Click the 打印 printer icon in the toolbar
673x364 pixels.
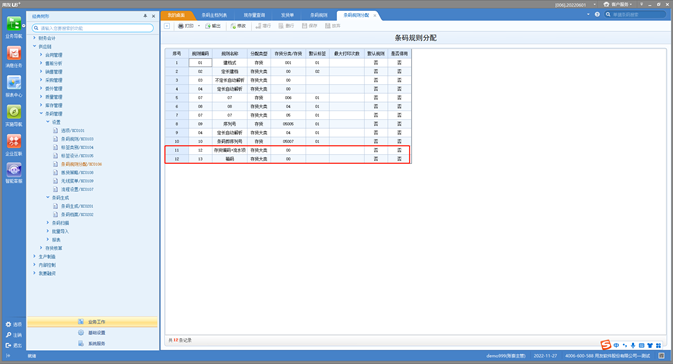181,26
